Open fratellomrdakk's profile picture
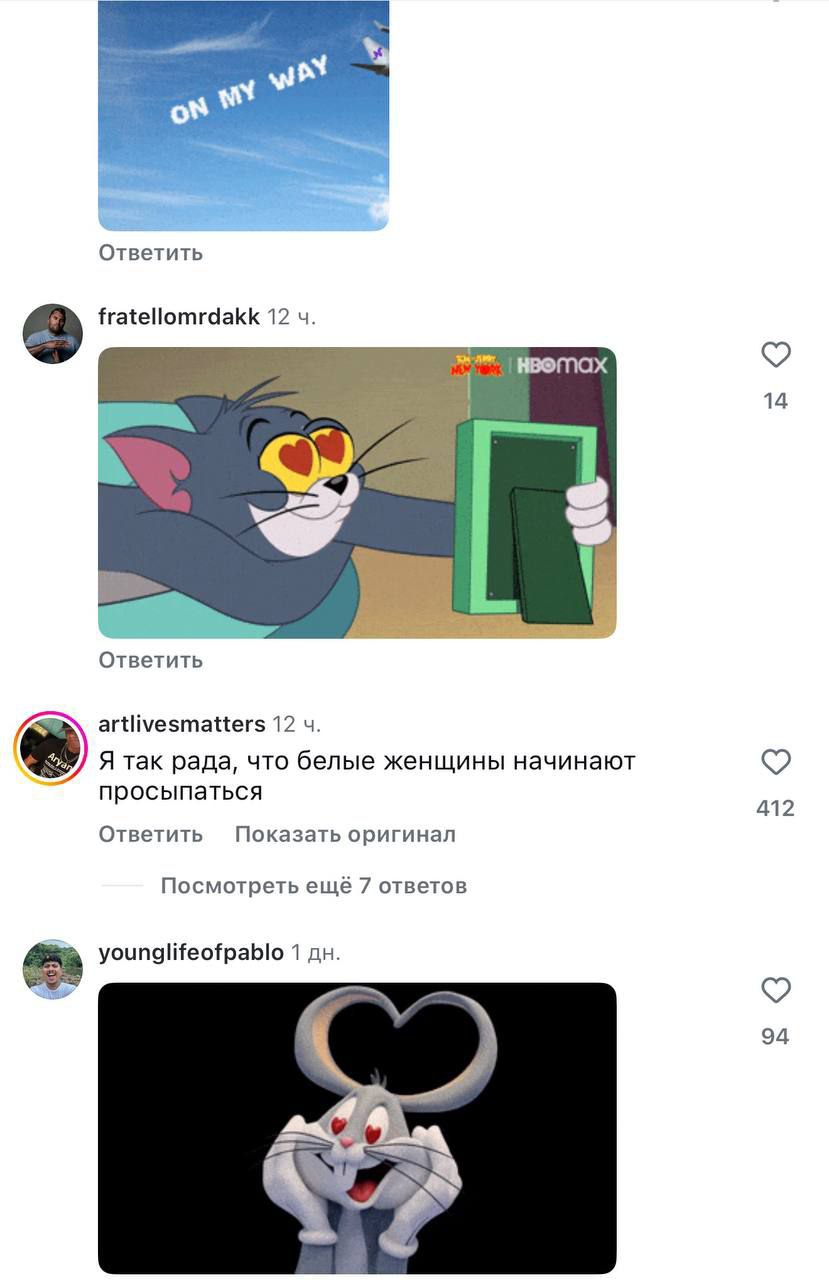829x1280 pixels. [x=53, y=333]
